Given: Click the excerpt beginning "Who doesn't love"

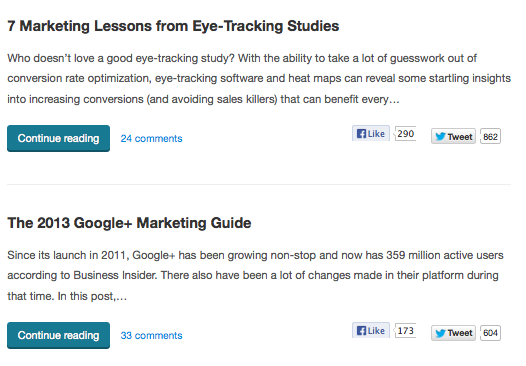Looking at the screenshot, I should 259,79.
